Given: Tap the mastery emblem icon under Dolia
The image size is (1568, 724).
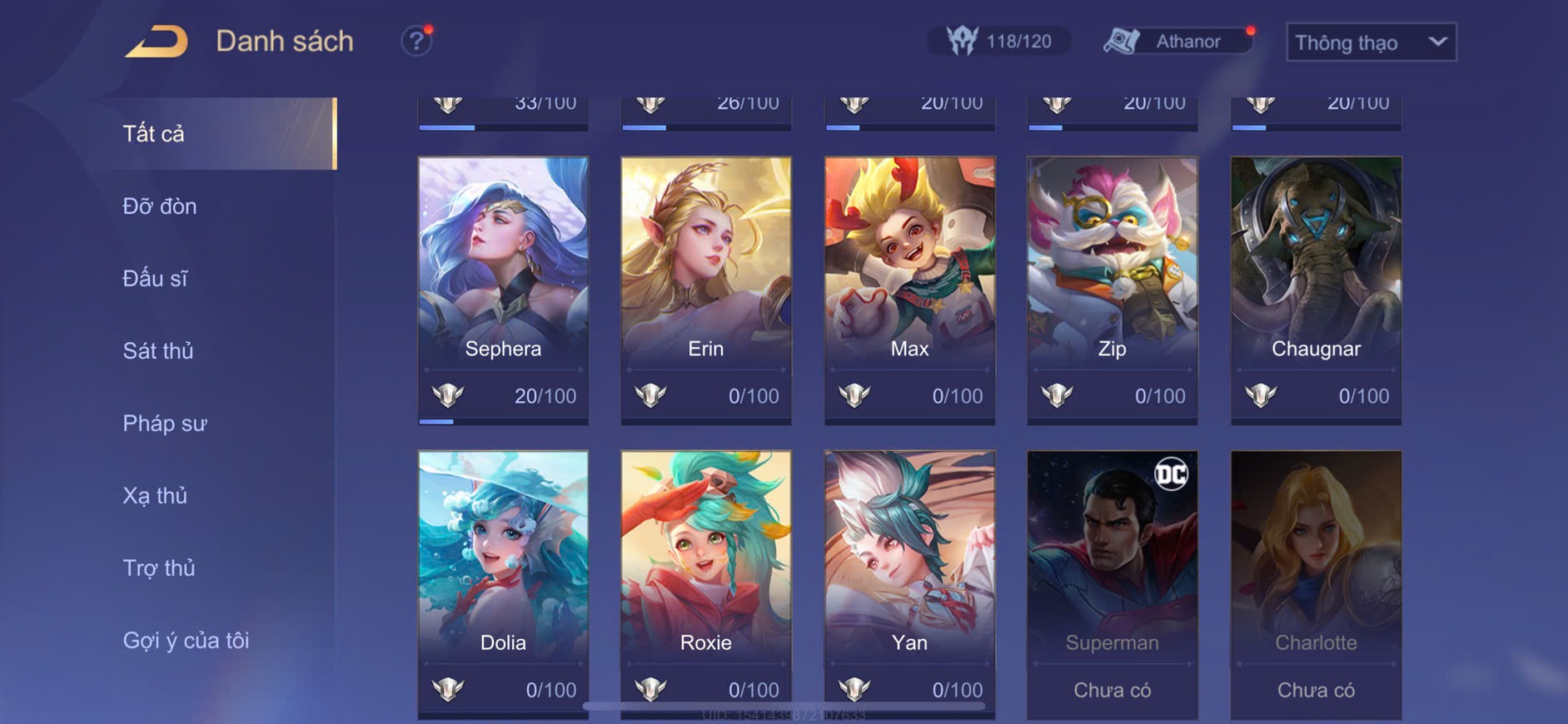Looking at the screenshot, I should click(x=448, y=689).
